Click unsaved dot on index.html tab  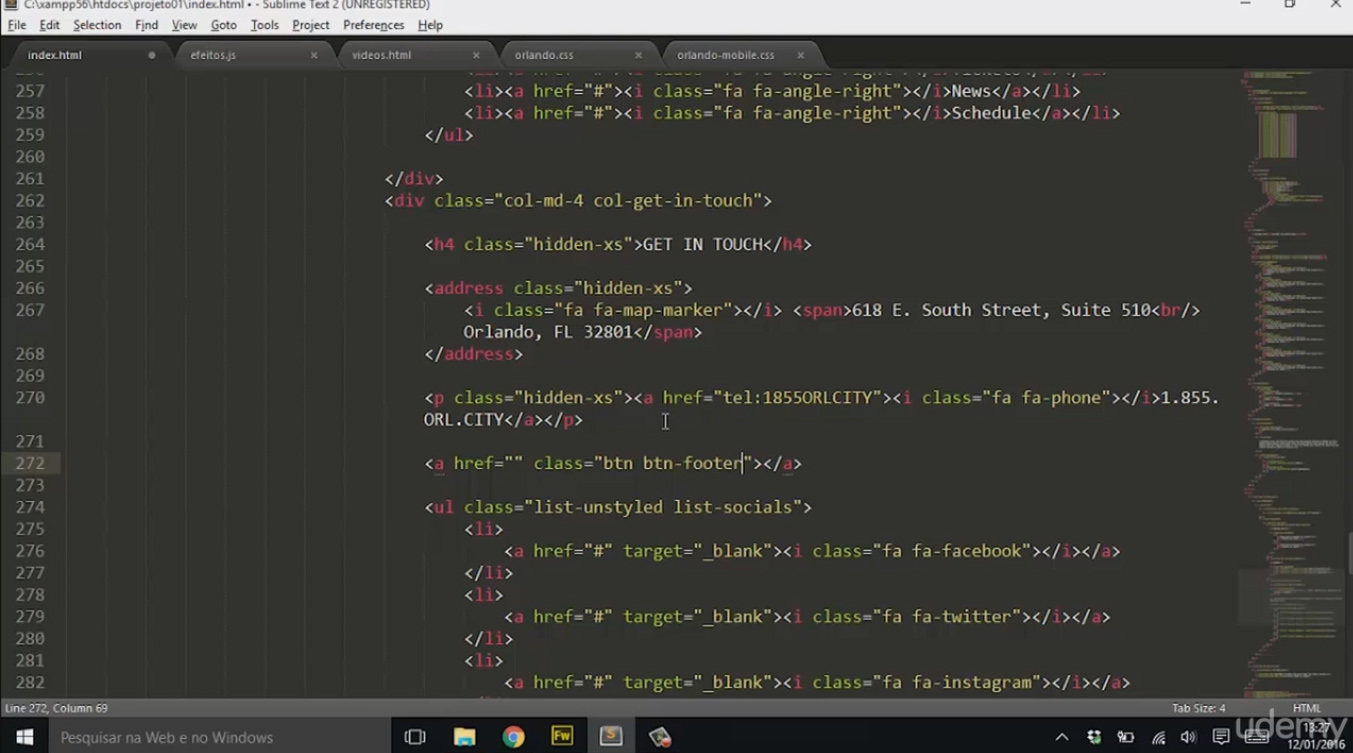pos(152,55)
